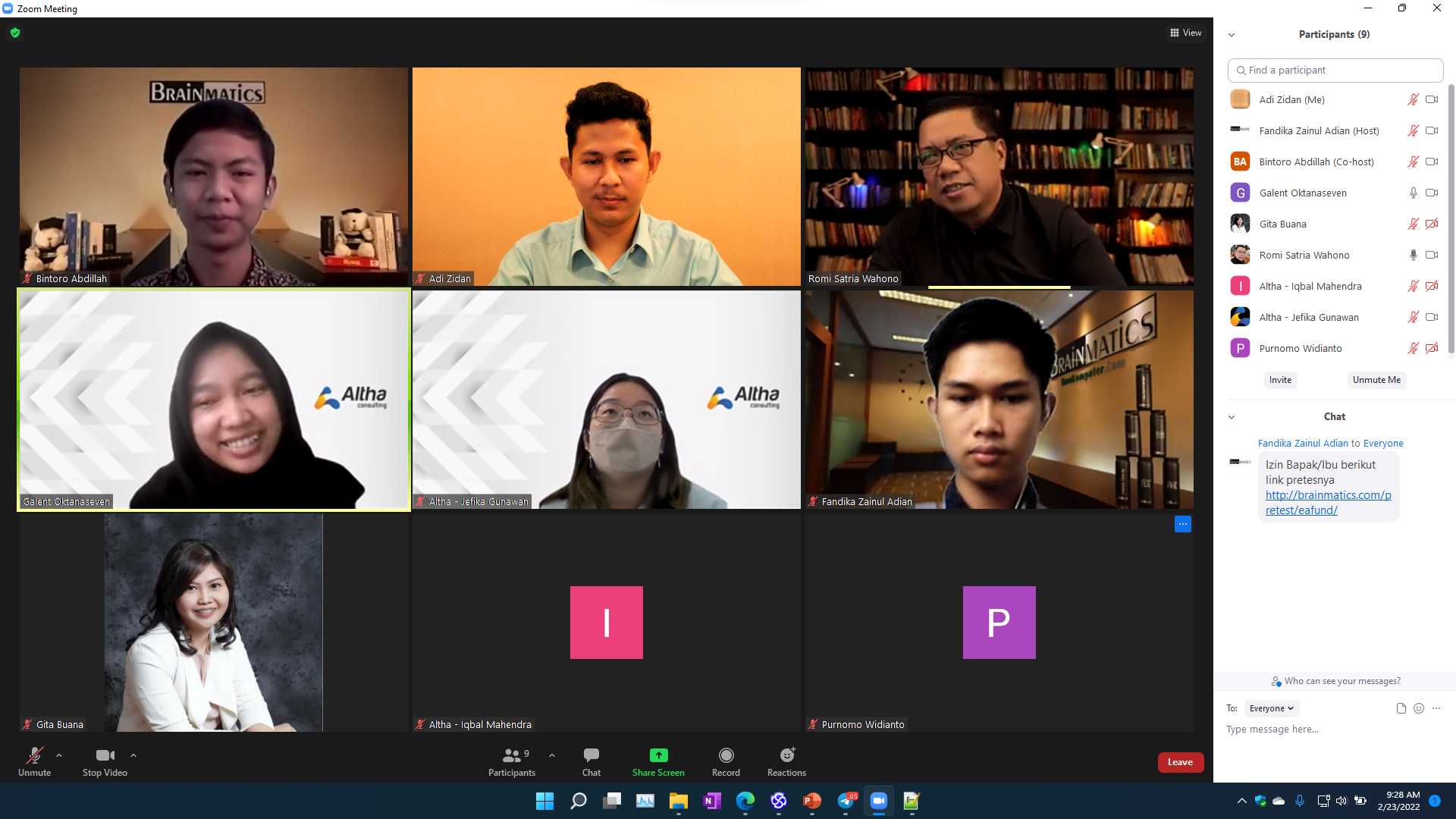Click the Find a participant search field

pyautogui.click(x=1335, y=70)
